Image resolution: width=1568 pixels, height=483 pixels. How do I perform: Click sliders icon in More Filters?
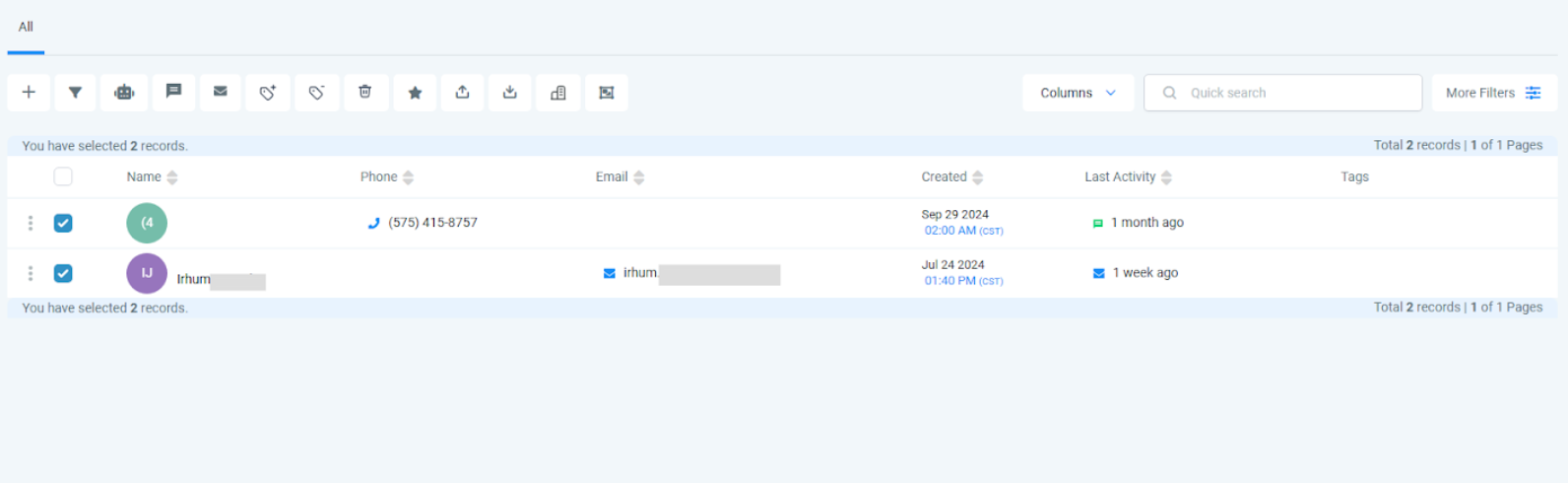click(x=1534, y=93)
